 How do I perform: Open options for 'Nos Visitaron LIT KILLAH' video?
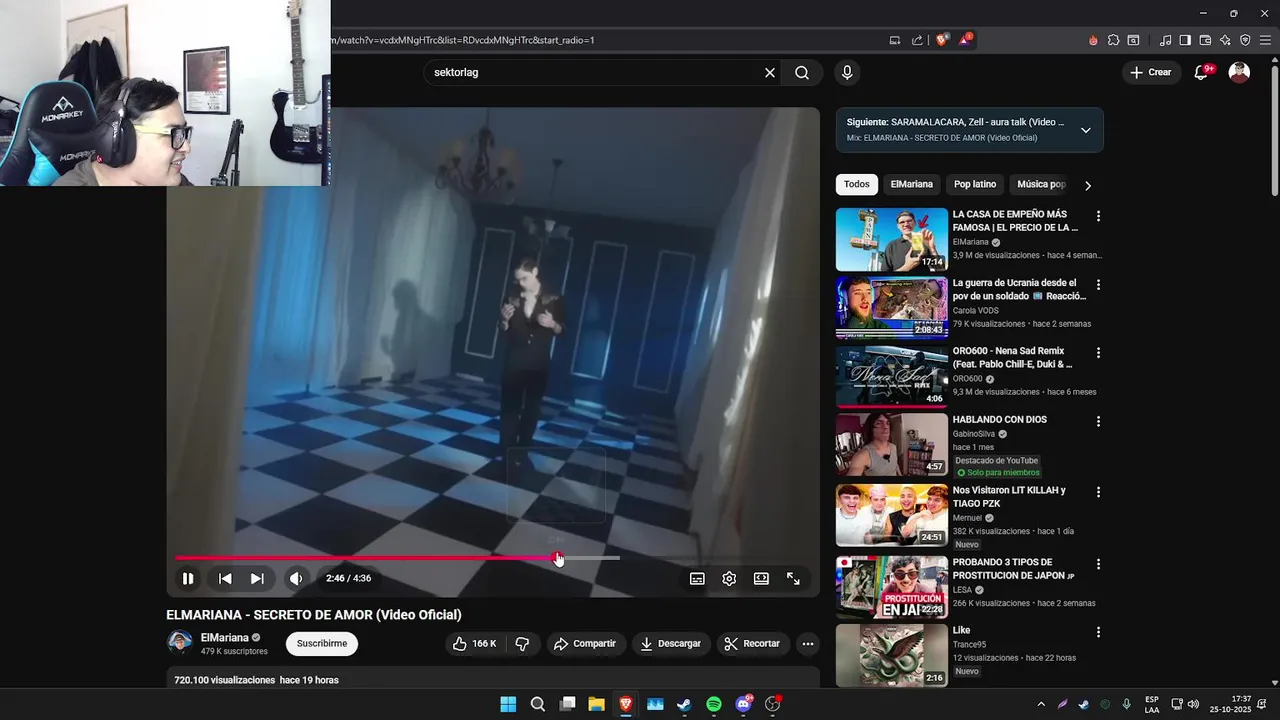pos(1098,492)
